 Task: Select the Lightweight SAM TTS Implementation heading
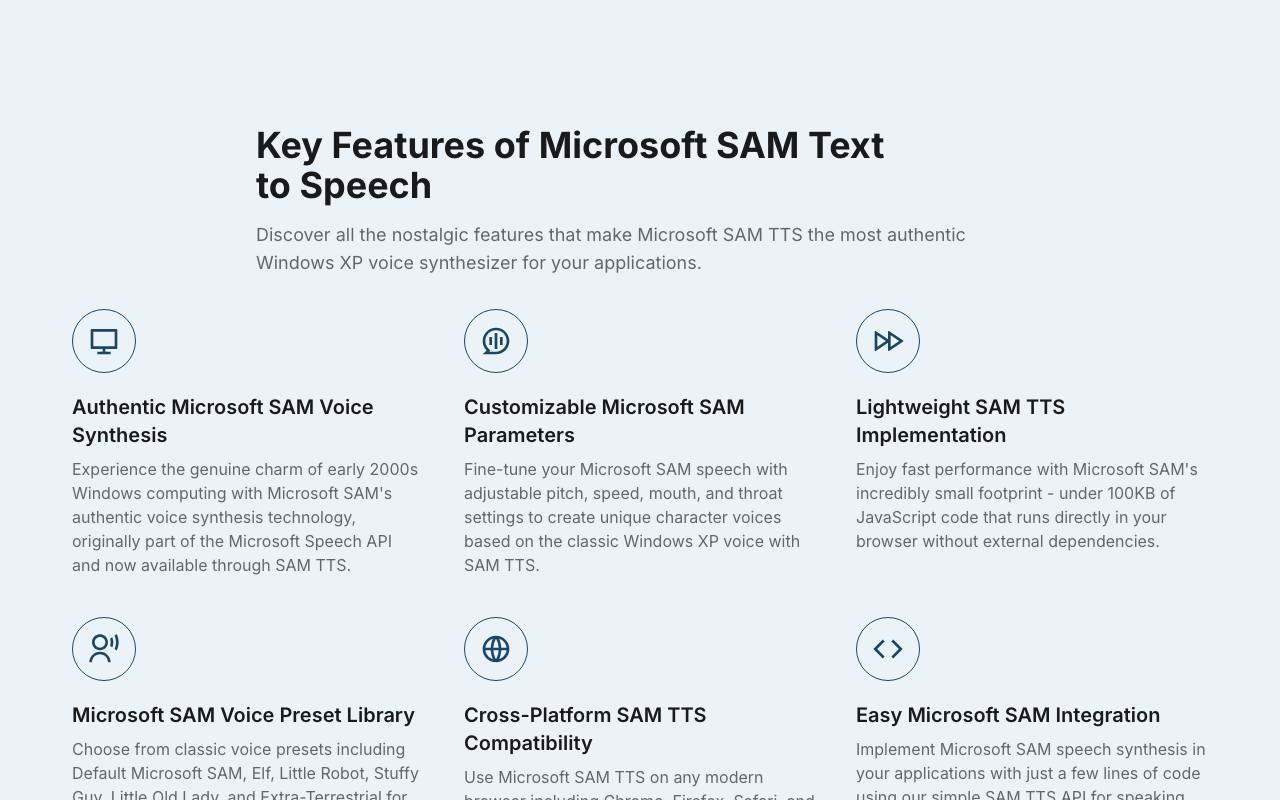click(x=960, y=421)
